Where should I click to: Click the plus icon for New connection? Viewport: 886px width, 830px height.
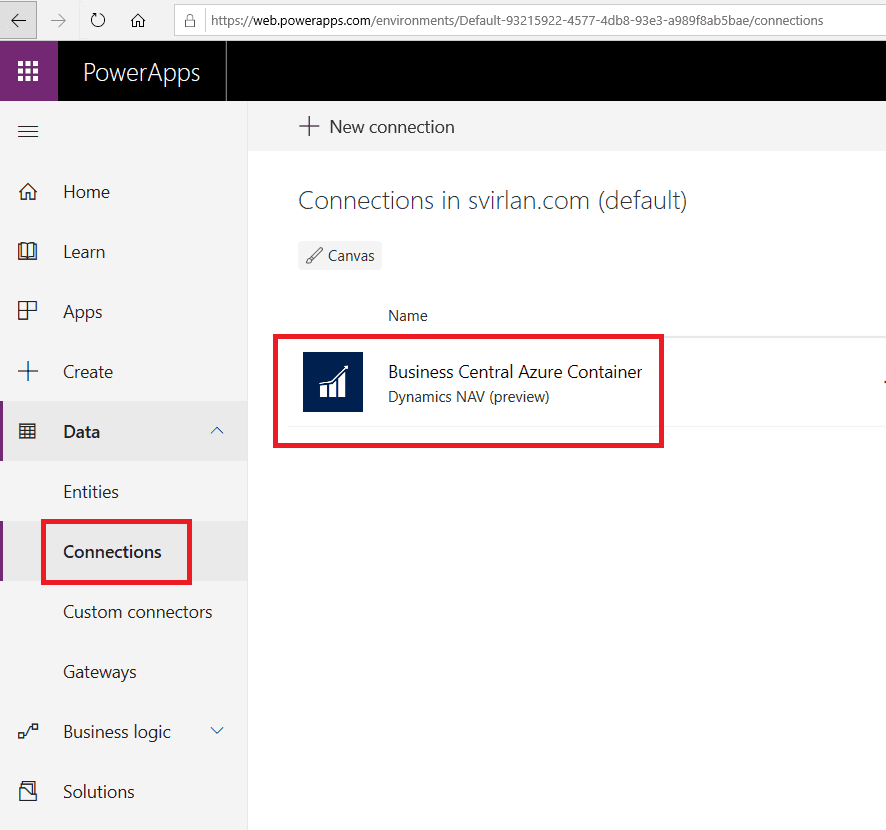click(x=309, y=126)
